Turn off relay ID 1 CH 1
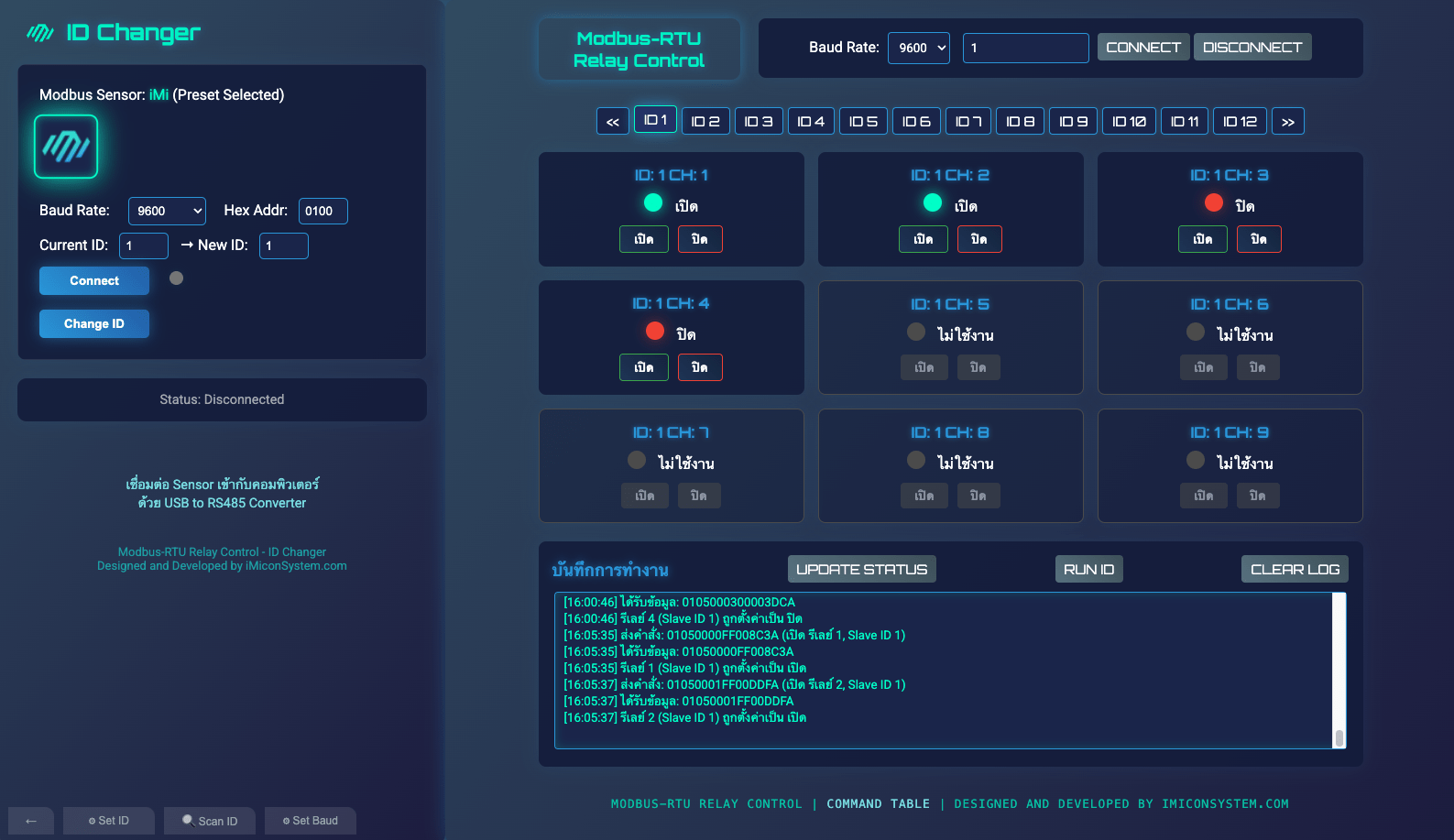Viewport: 1454px width, 840px height. click(x=700, y=239)
